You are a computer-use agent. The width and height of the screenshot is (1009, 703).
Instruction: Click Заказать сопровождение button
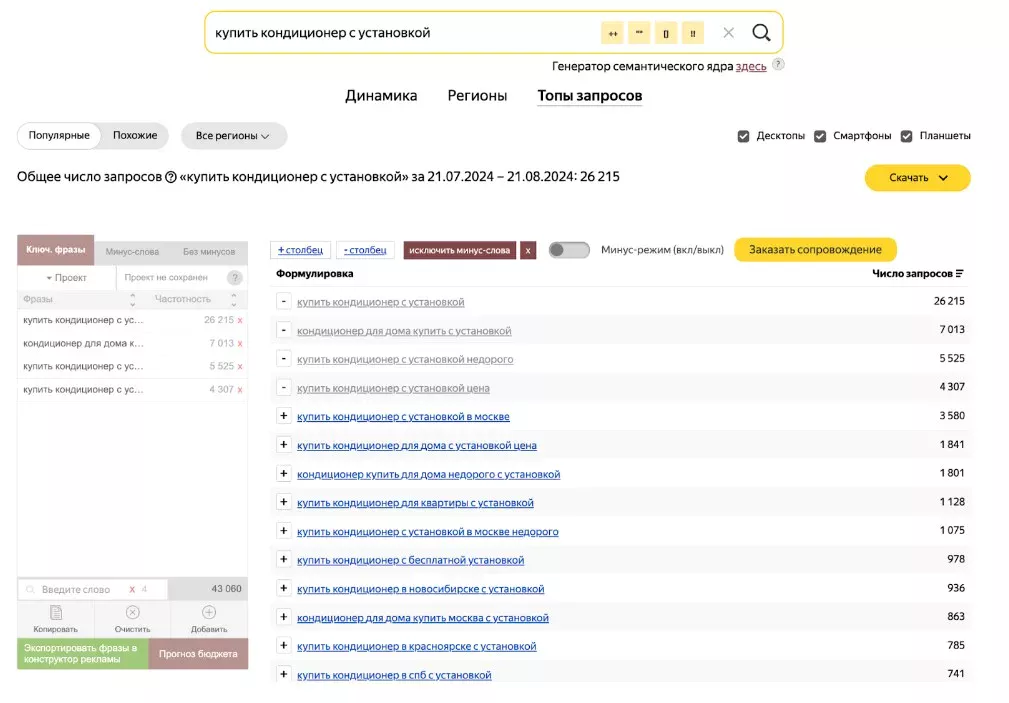click(x=815, y=250)
